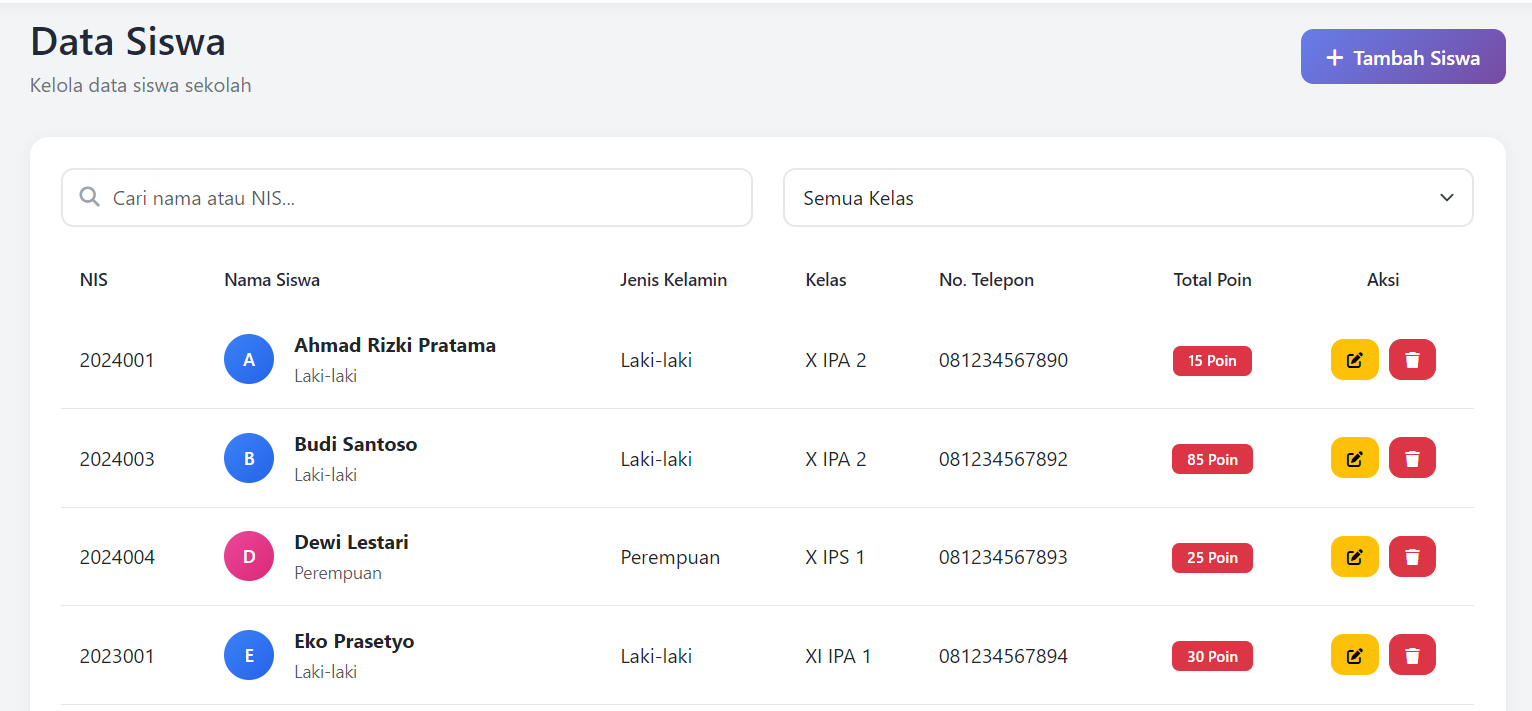Click the Jenis Kelamin column header
The height and width of the screenshot is (711, 1532).
[674, 280]
